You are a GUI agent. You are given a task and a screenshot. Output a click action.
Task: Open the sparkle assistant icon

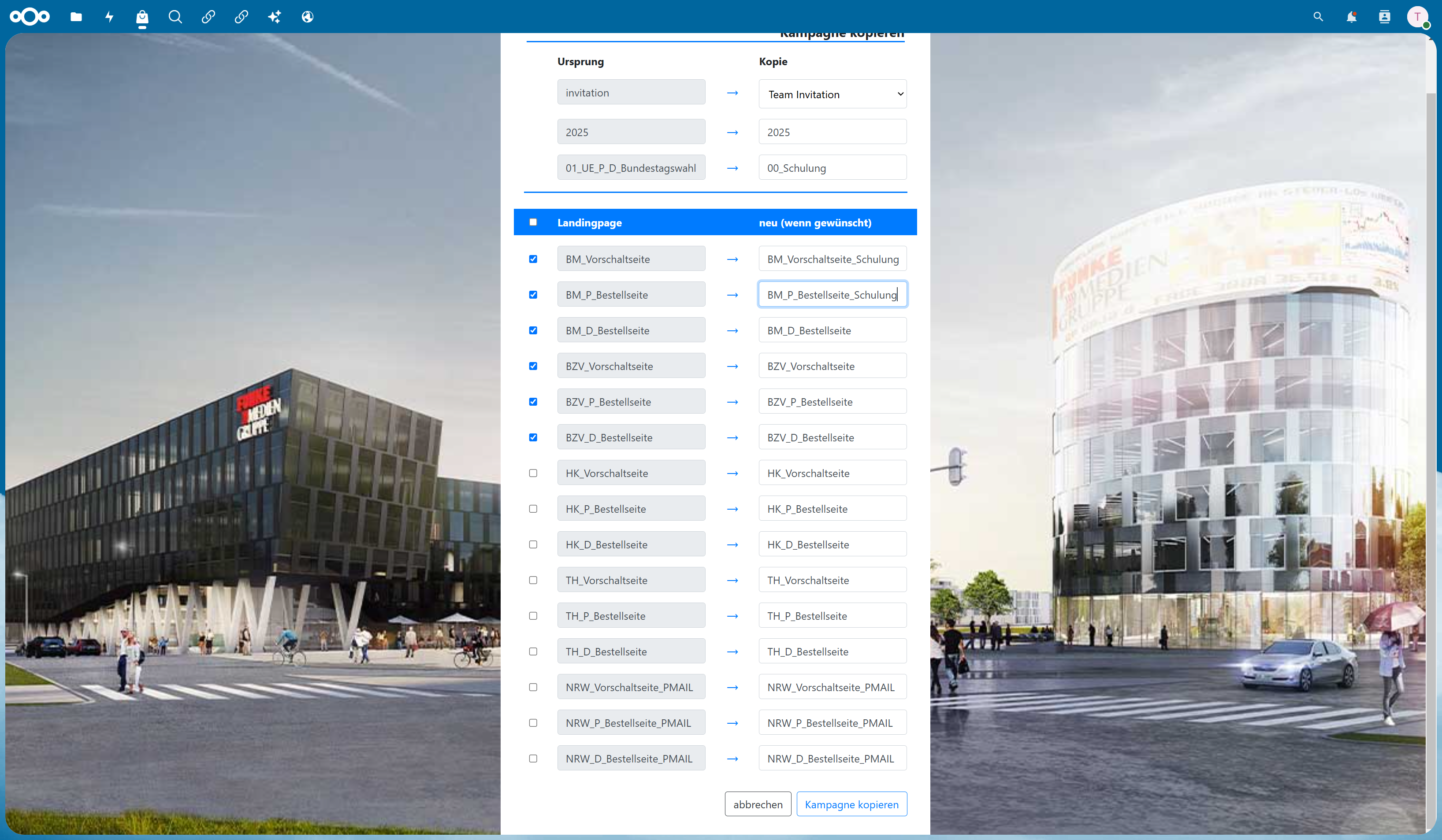(275, 17)
